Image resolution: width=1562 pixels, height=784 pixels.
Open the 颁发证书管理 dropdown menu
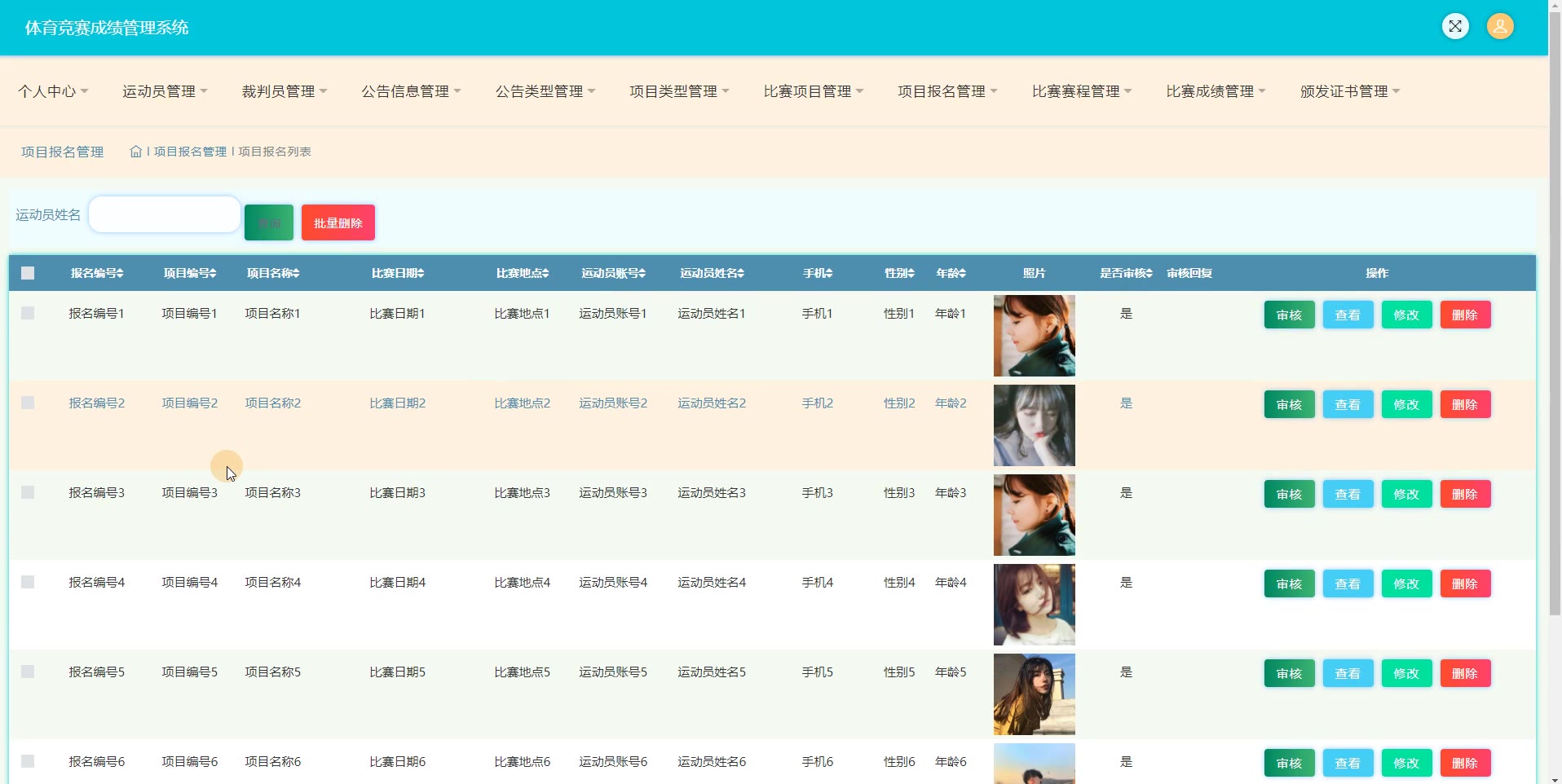[x=1349, y=91]
